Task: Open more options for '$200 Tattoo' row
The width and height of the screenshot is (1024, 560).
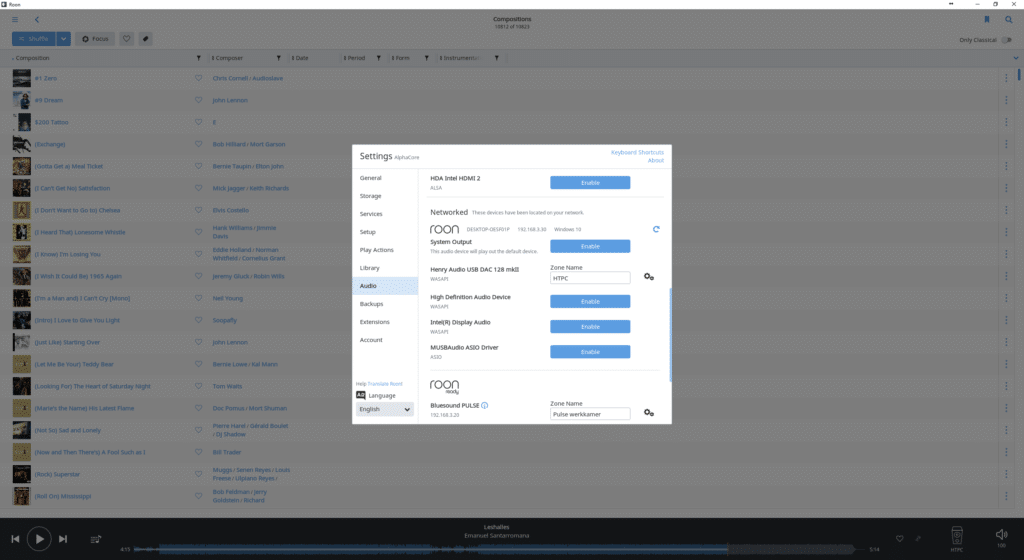Action: click(x=1006, y=122)
